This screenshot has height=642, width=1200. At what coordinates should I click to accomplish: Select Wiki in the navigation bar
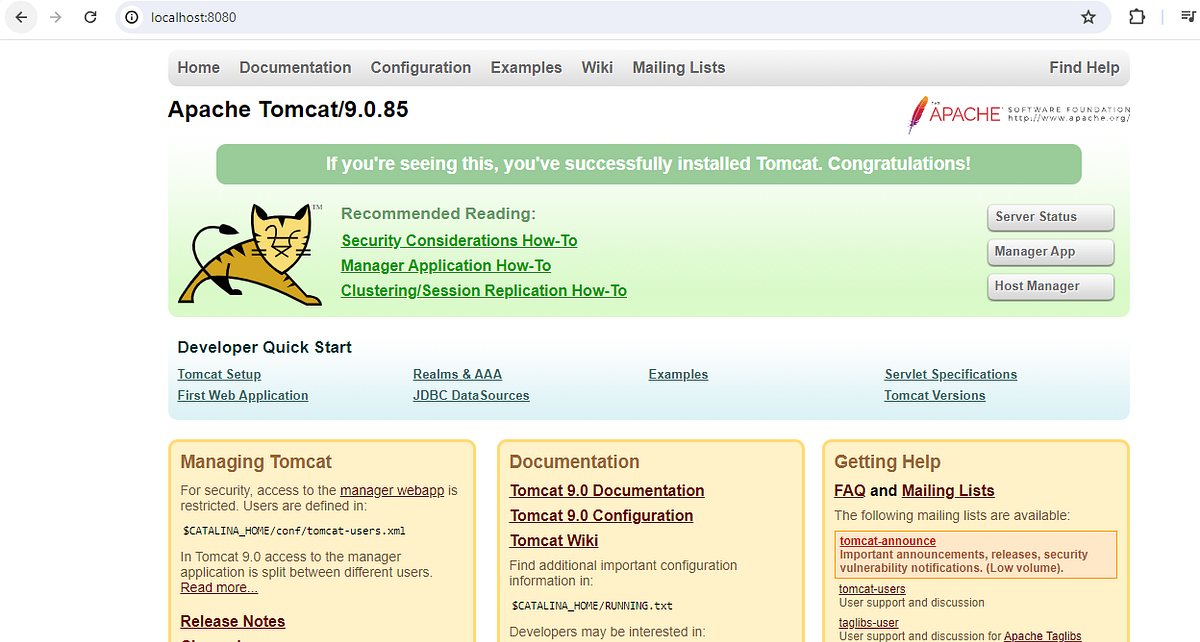tap(597, 67)
